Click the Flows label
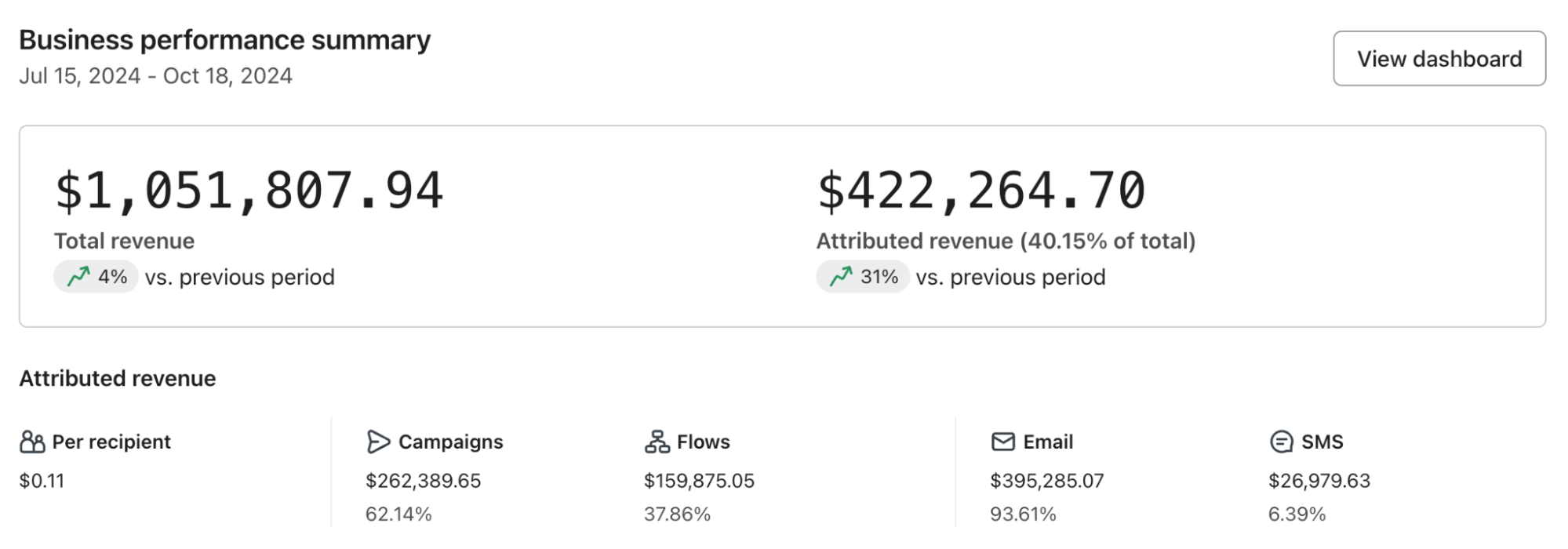This screenshot has height=549, width=1568. (704, 442)
